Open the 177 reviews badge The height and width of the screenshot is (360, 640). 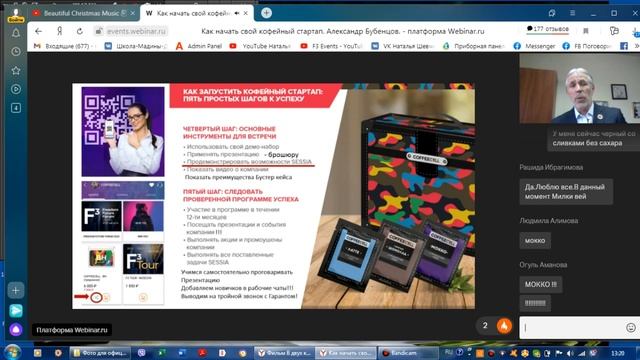pos(548,29)
